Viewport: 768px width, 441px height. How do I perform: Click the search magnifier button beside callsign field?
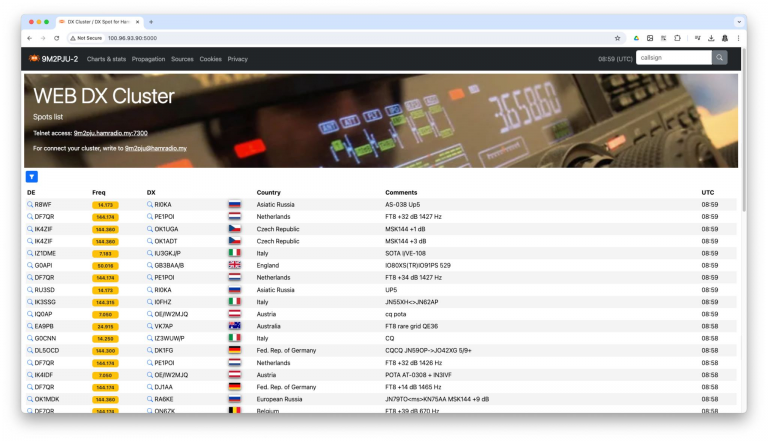coord(720,58)
